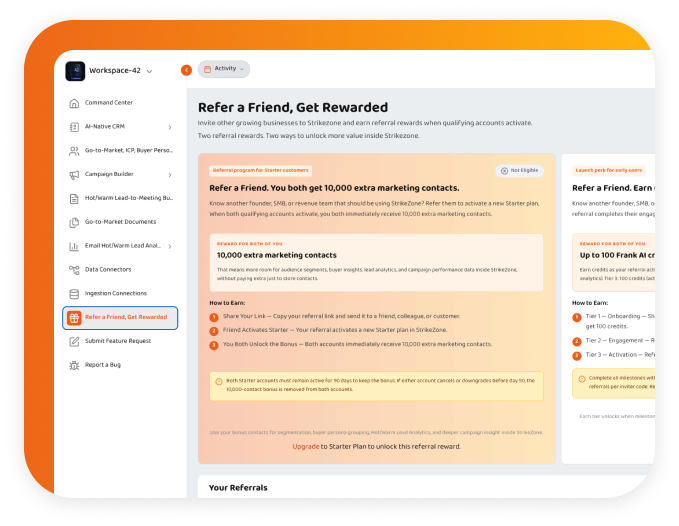
Task: Click the Ingestion Connections database icon
Action: click(74, 294)
